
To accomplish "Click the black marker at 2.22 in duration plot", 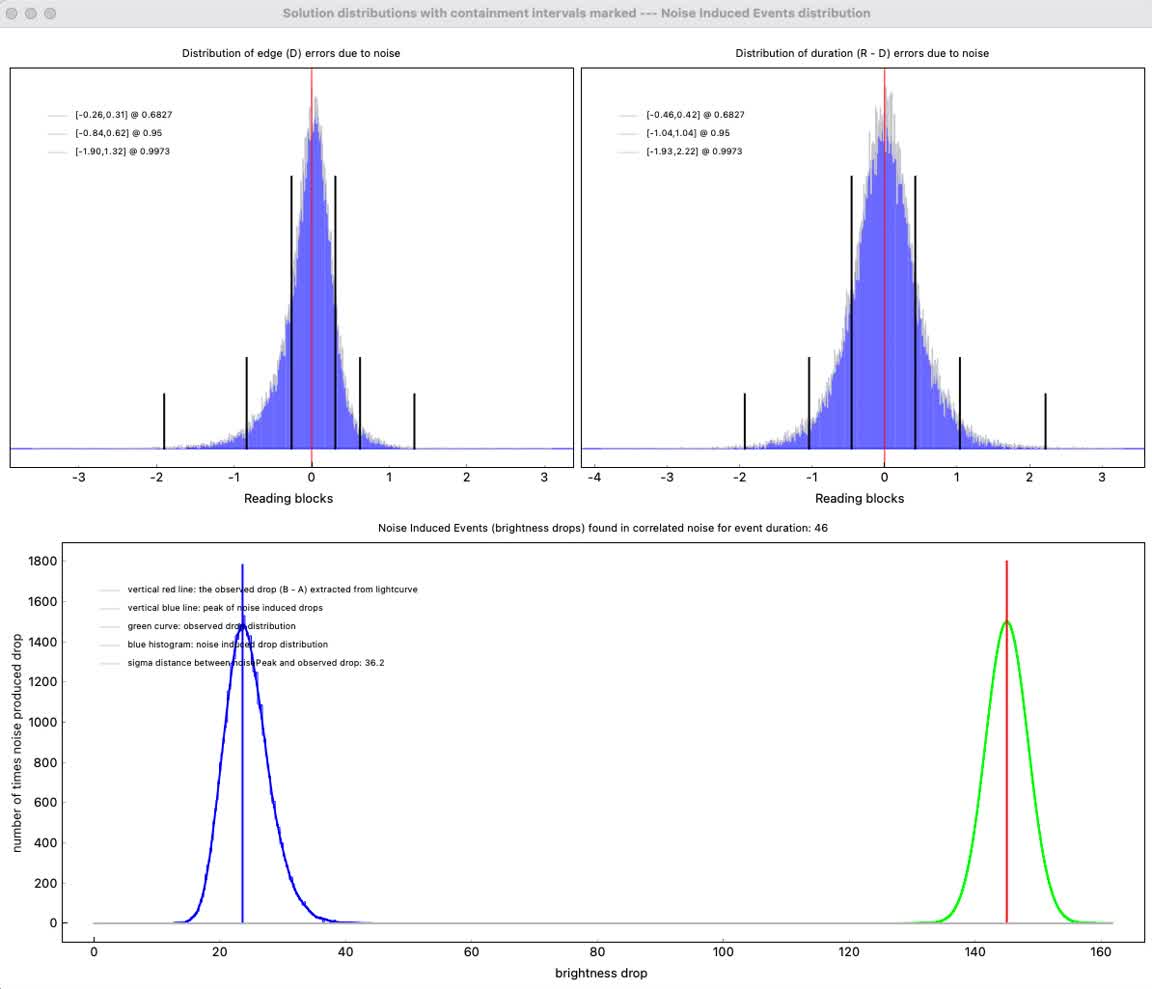I will point(1045,420).
